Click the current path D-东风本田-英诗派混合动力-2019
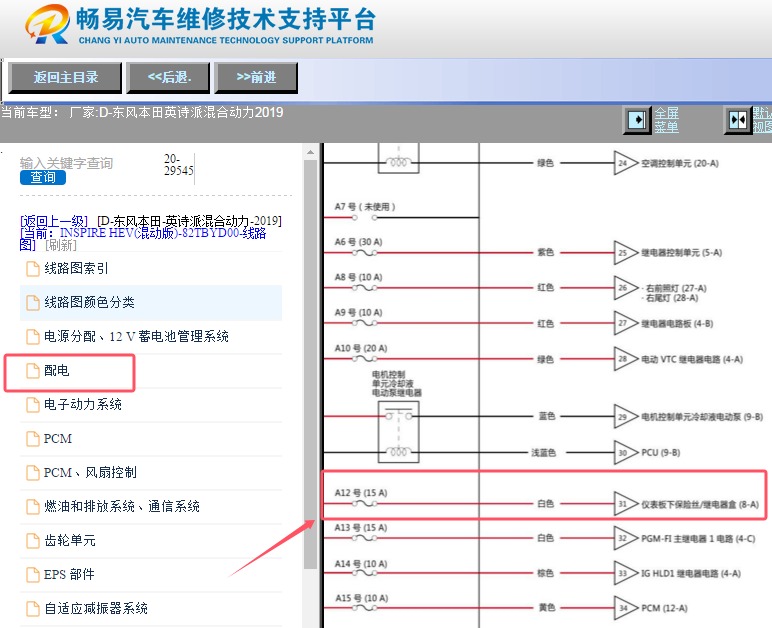Screen dimensions: 772x628 point(190,220)
